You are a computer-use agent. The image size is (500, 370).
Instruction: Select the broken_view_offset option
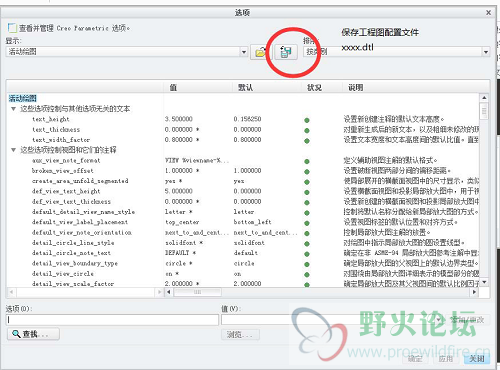[63, 171]
